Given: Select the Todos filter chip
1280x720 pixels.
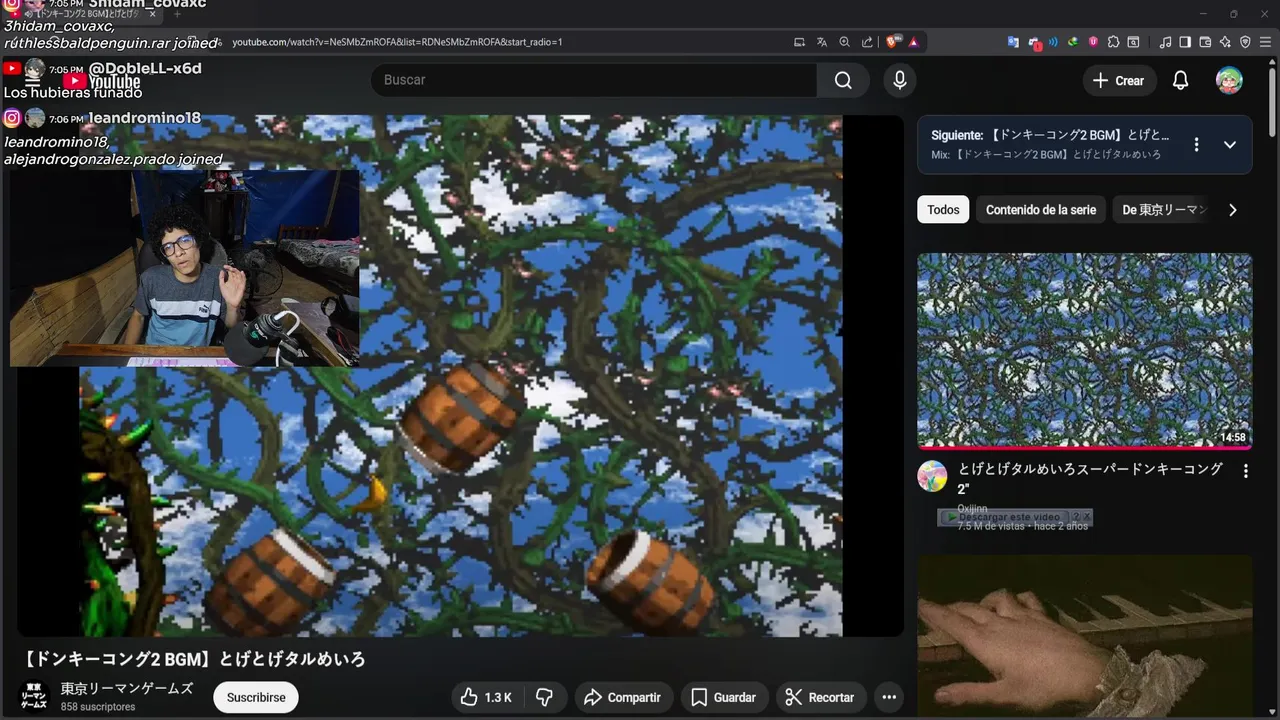Looking at the screenshot, I should click(x=943, y=209).
